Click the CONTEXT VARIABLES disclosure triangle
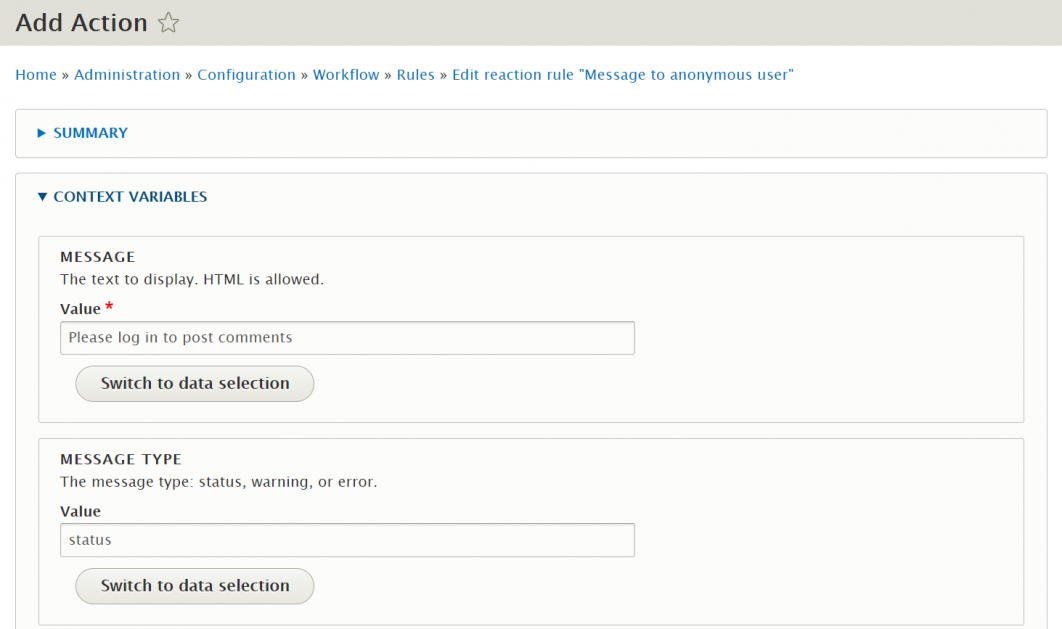 pyautogui.click(x=41, y=196)
